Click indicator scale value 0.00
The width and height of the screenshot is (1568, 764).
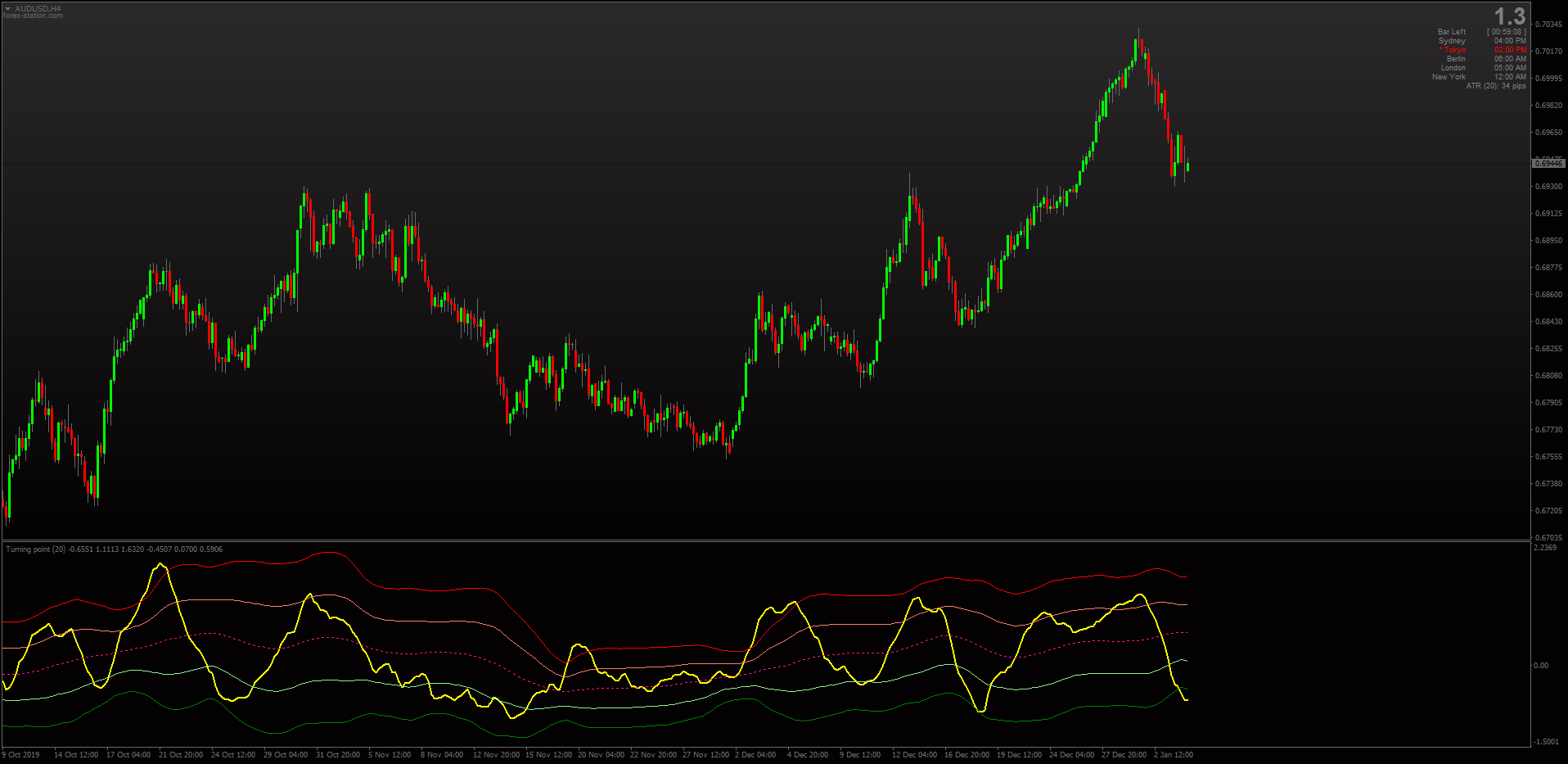1541,666
